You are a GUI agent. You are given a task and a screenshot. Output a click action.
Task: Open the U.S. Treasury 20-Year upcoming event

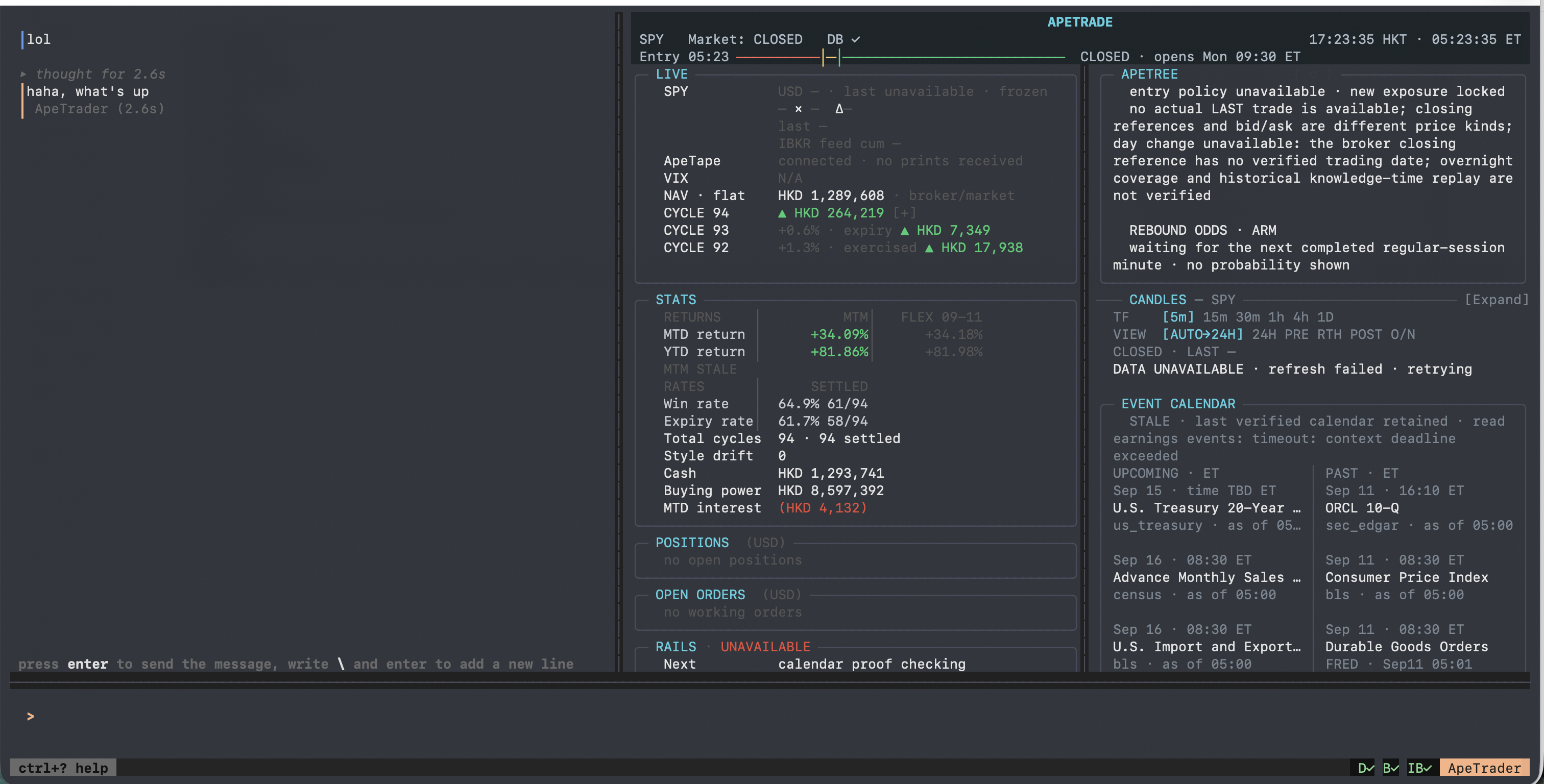[x=1207, y=508]
